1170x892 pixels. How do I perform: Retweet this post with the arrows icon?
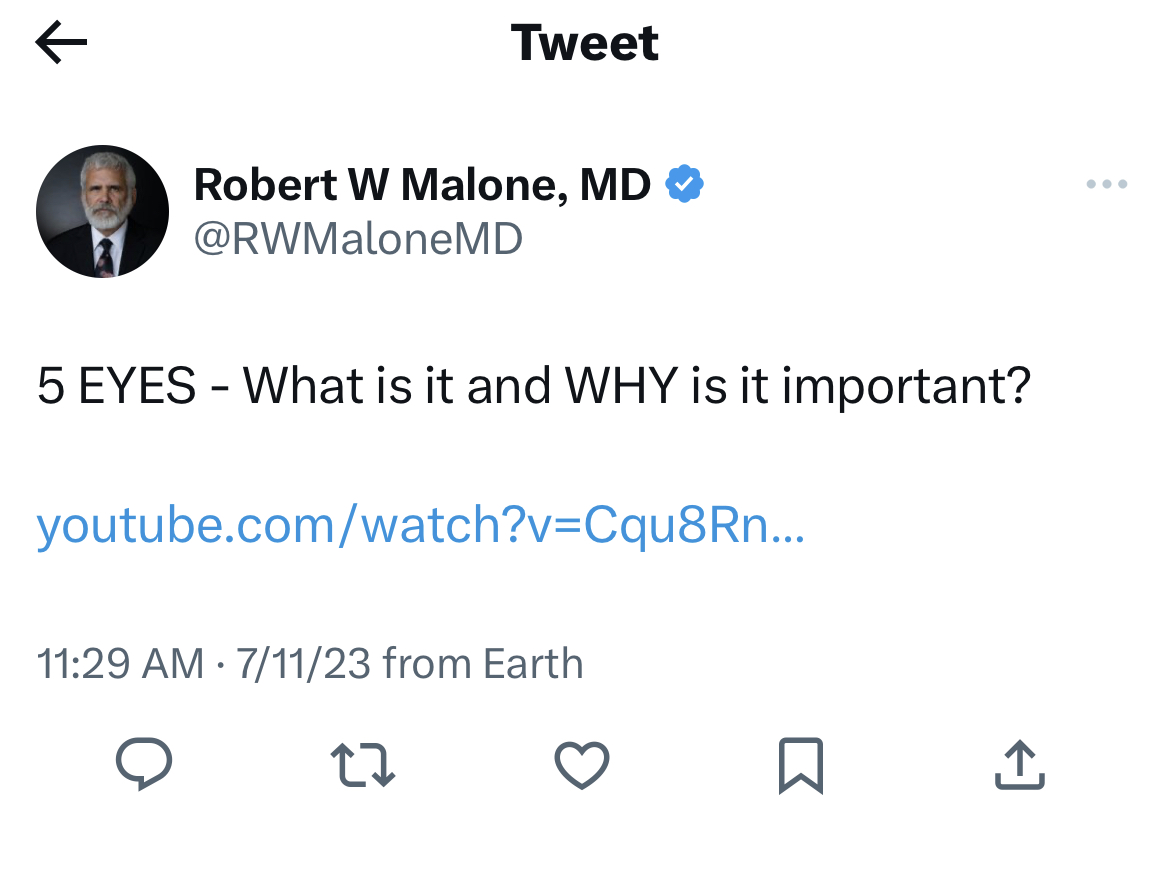pos(363,765)
